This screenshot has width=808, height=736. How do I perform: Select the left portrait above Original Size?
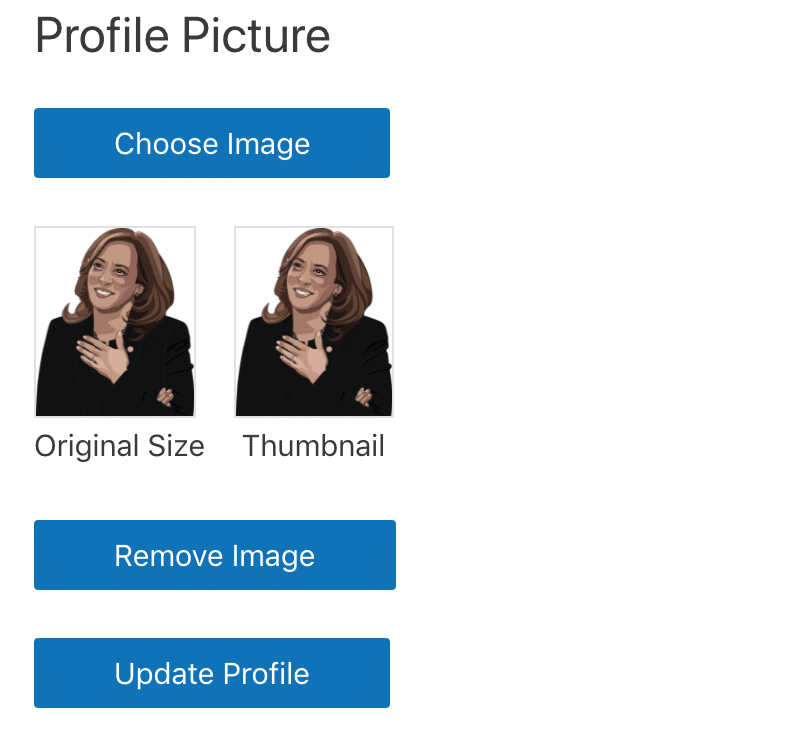115,322
